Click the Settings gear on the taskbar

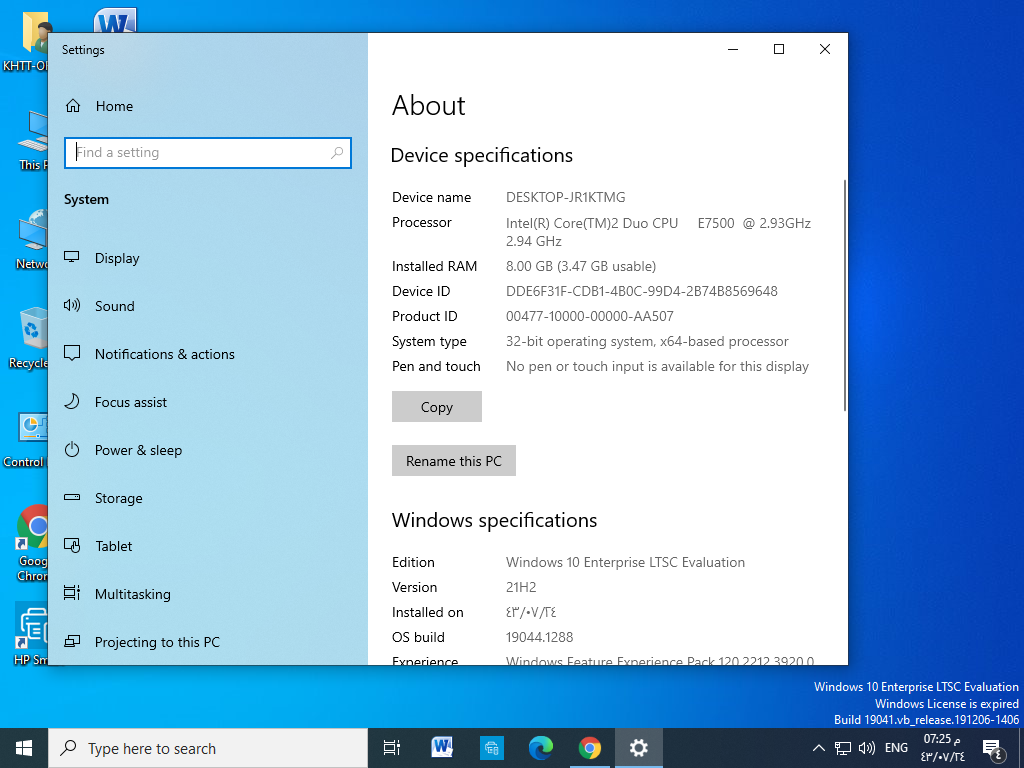point(639,748)
